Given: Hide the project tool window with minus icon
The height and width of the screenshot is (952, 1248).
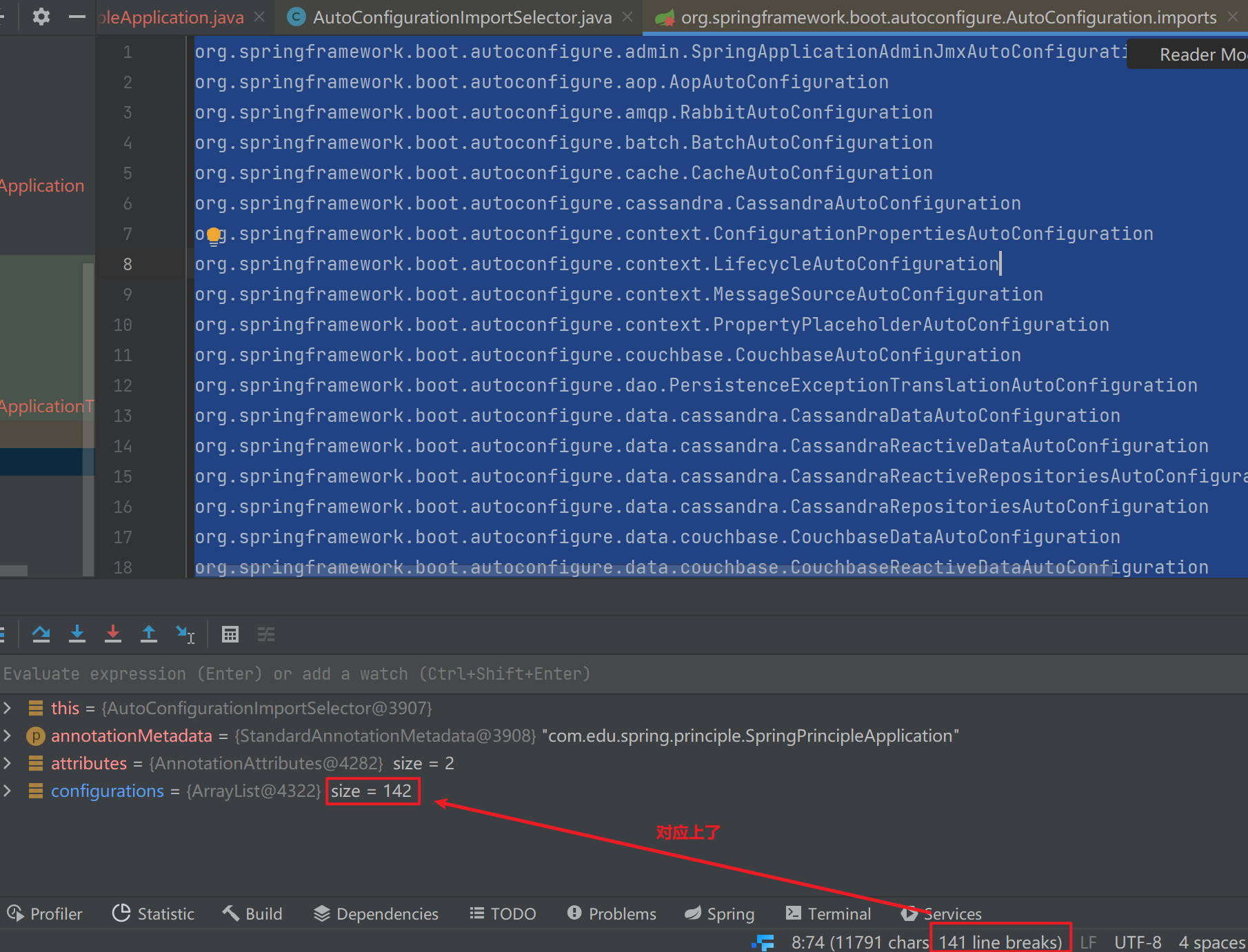Looking at the screenshot, I should coord(77,17).
